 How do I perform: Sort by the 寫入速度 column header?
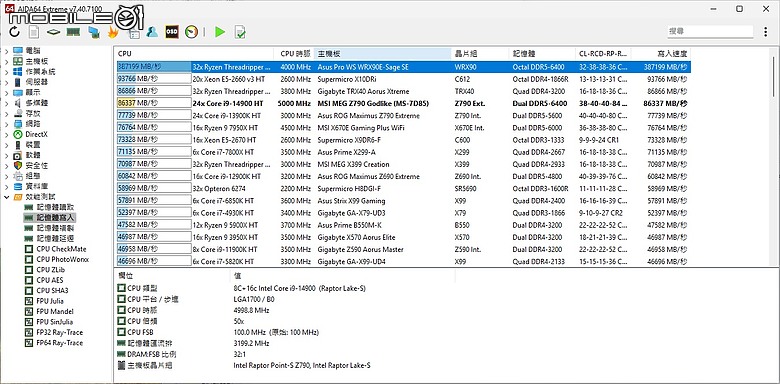tap(661, 54)
